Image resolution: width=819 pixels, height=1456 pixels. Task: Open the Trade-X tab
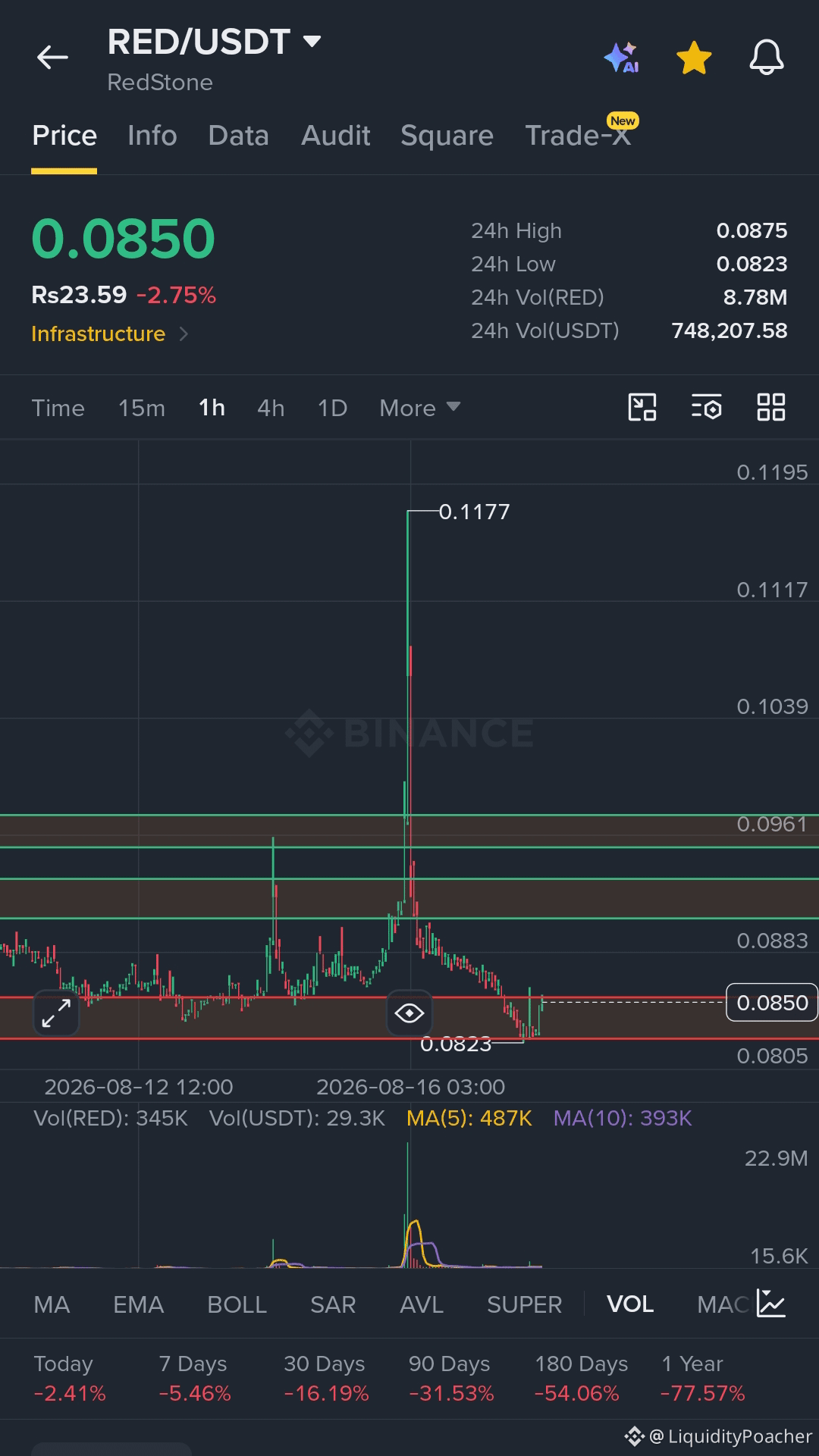578,136
